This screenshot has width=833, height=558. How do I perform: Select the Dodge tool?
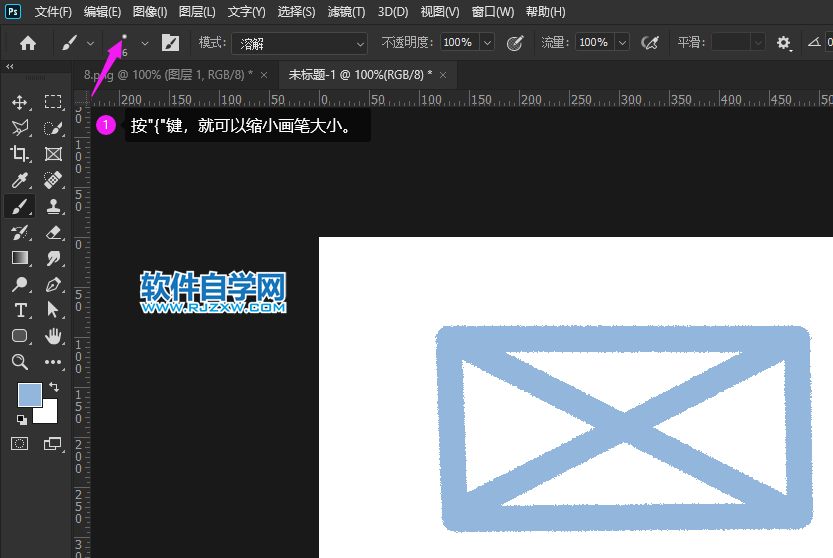pos(20,284)
